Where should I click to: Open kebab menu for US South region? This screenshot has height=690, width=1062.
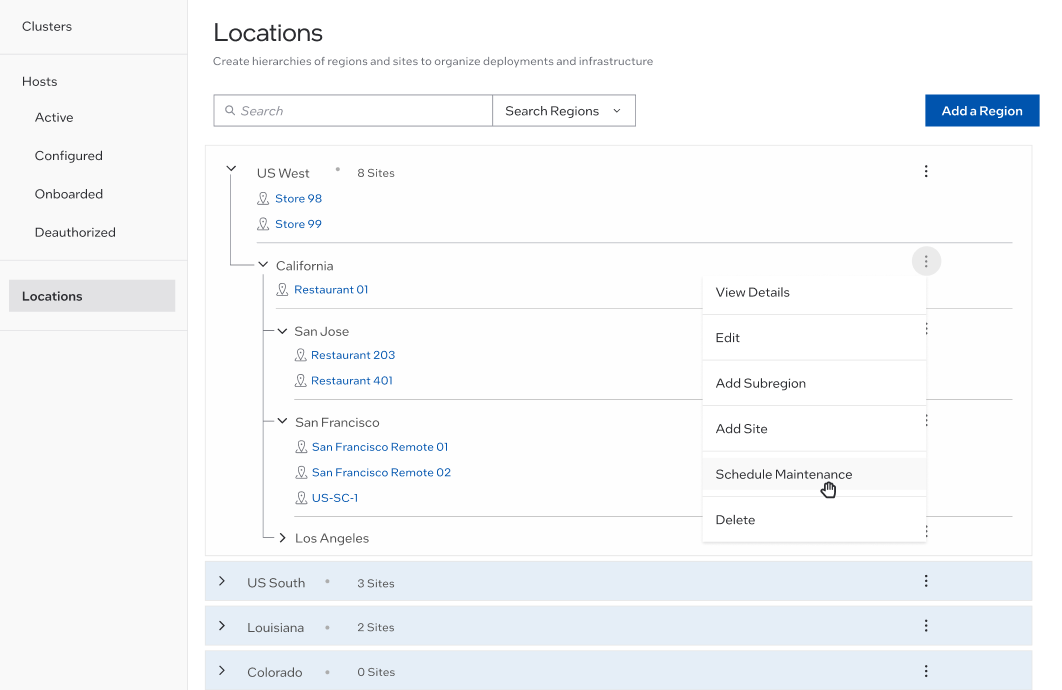925,581
